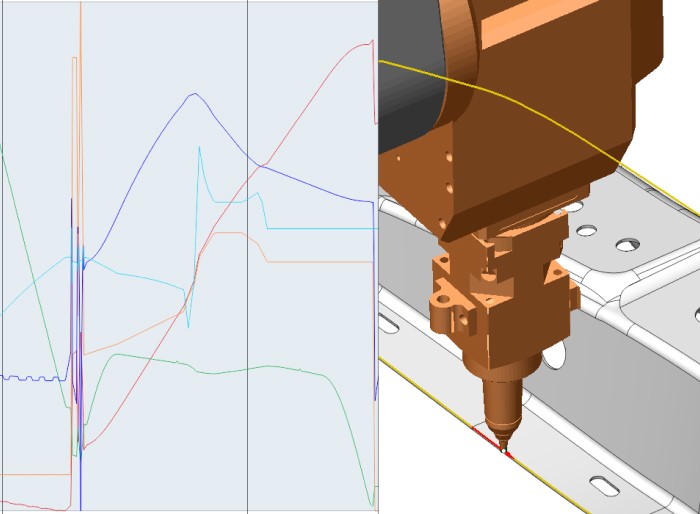
Task: Select the slot hole at bottom of sheet part
Action: click(x=604, y=484)
